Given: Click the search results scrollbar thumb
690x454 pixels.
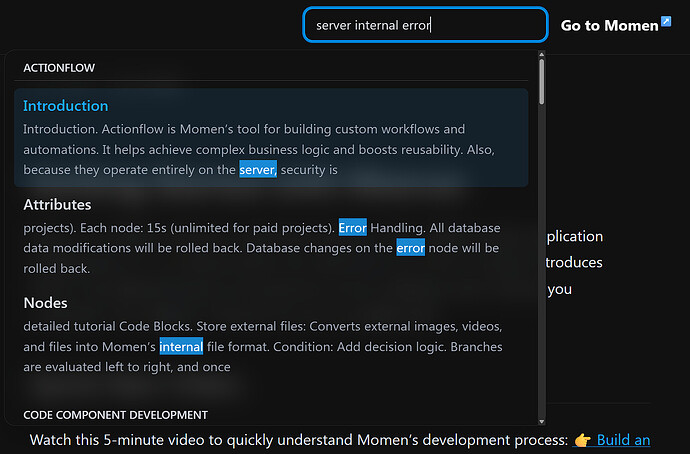Looking at the screenshot, I should point(541,82).
